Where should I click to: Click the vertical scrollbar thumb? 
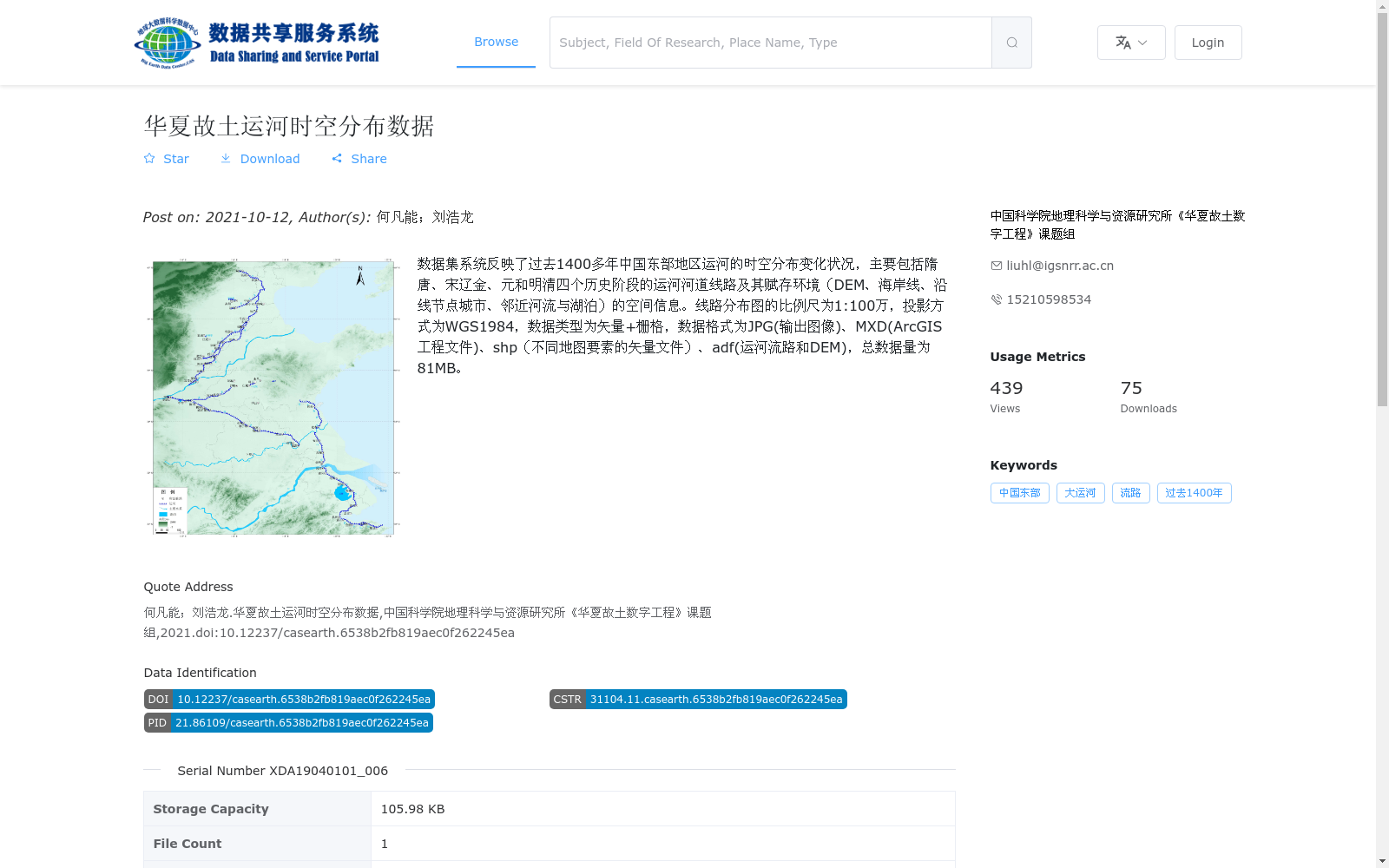pyautogui.click(x=1382, y=208)
